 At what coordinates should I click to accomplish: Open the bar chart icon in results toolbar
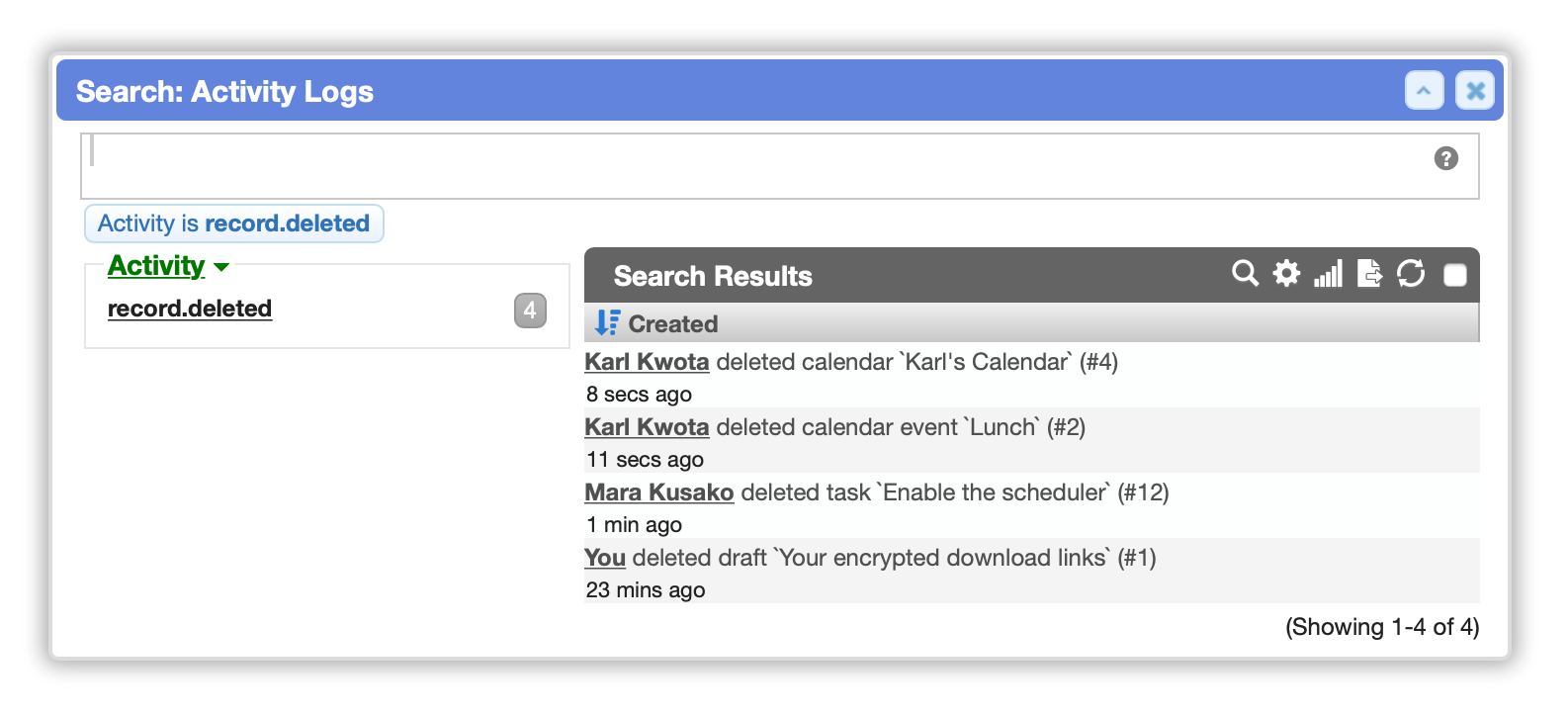click(1328, 274)
